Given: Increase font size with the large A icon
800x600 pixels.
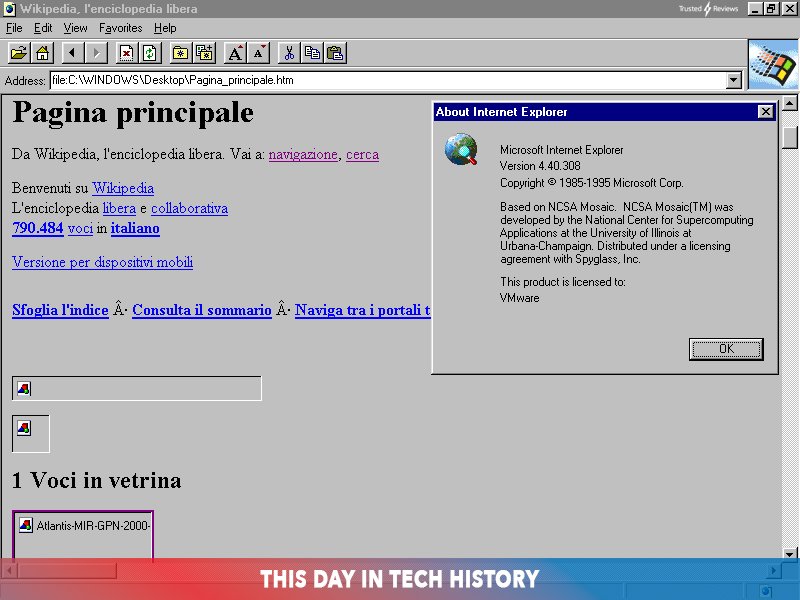Looking at the screenshot, I should pos(235,53).
